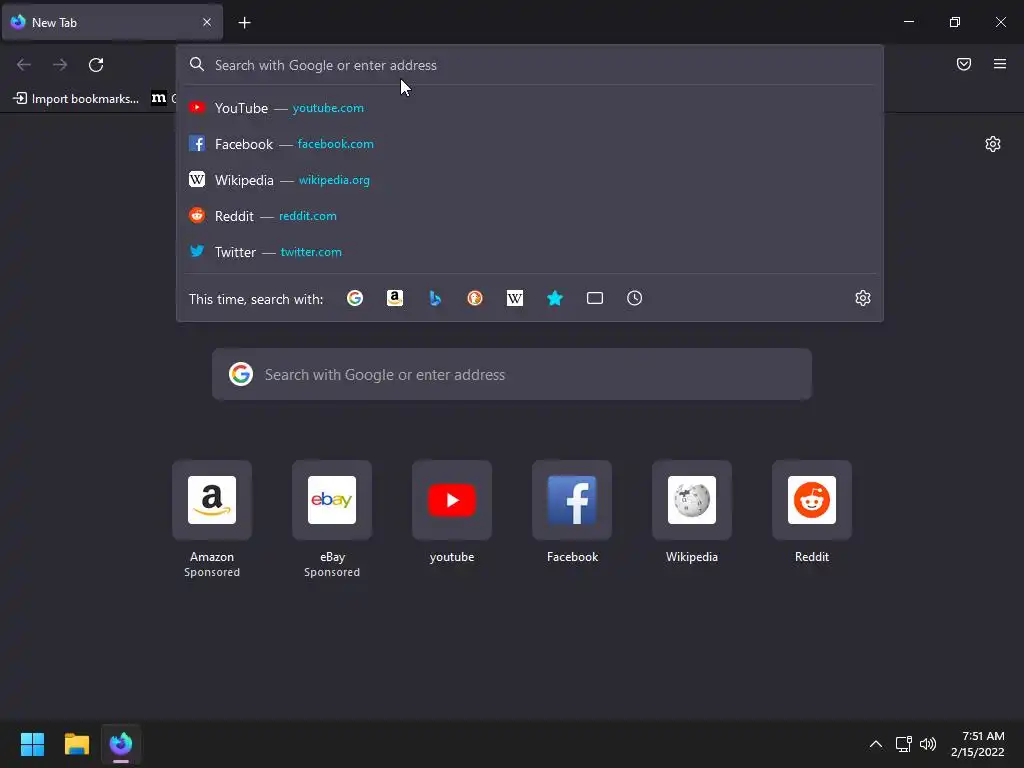
Task: Open the Save to Pocket icon
Action: click(963, 64)
